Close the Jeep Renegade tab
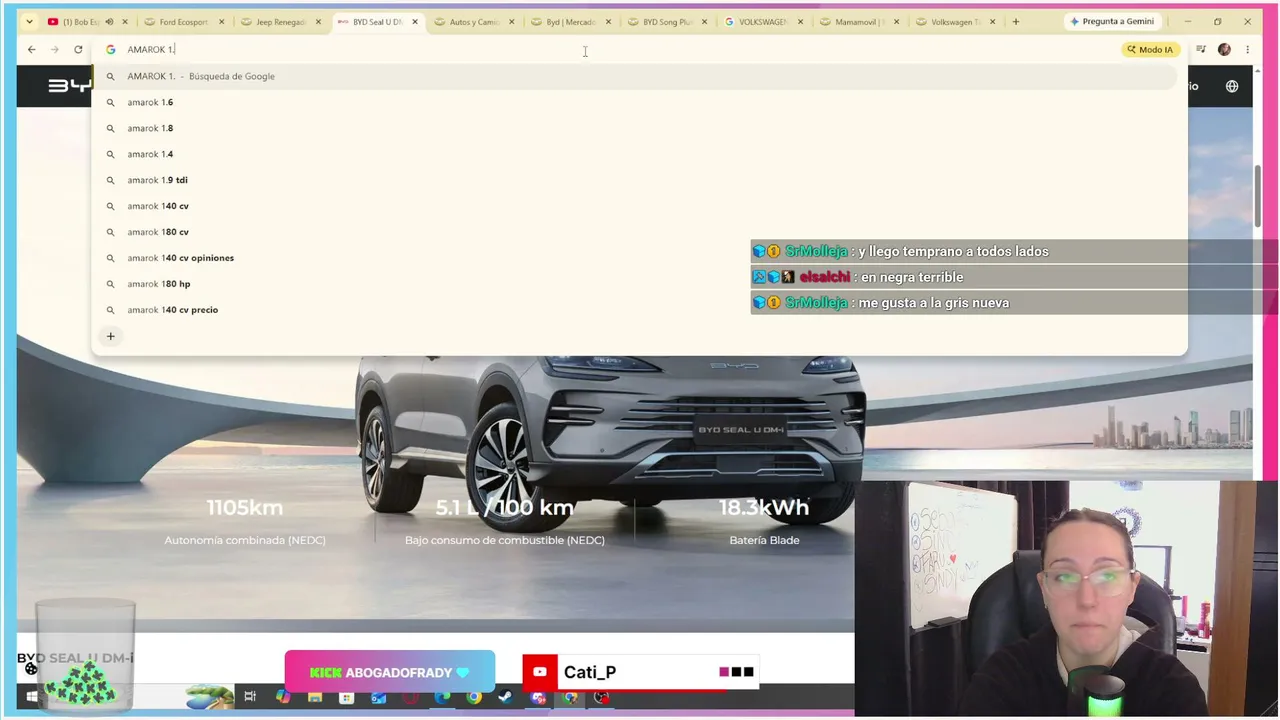 [318, 22]
